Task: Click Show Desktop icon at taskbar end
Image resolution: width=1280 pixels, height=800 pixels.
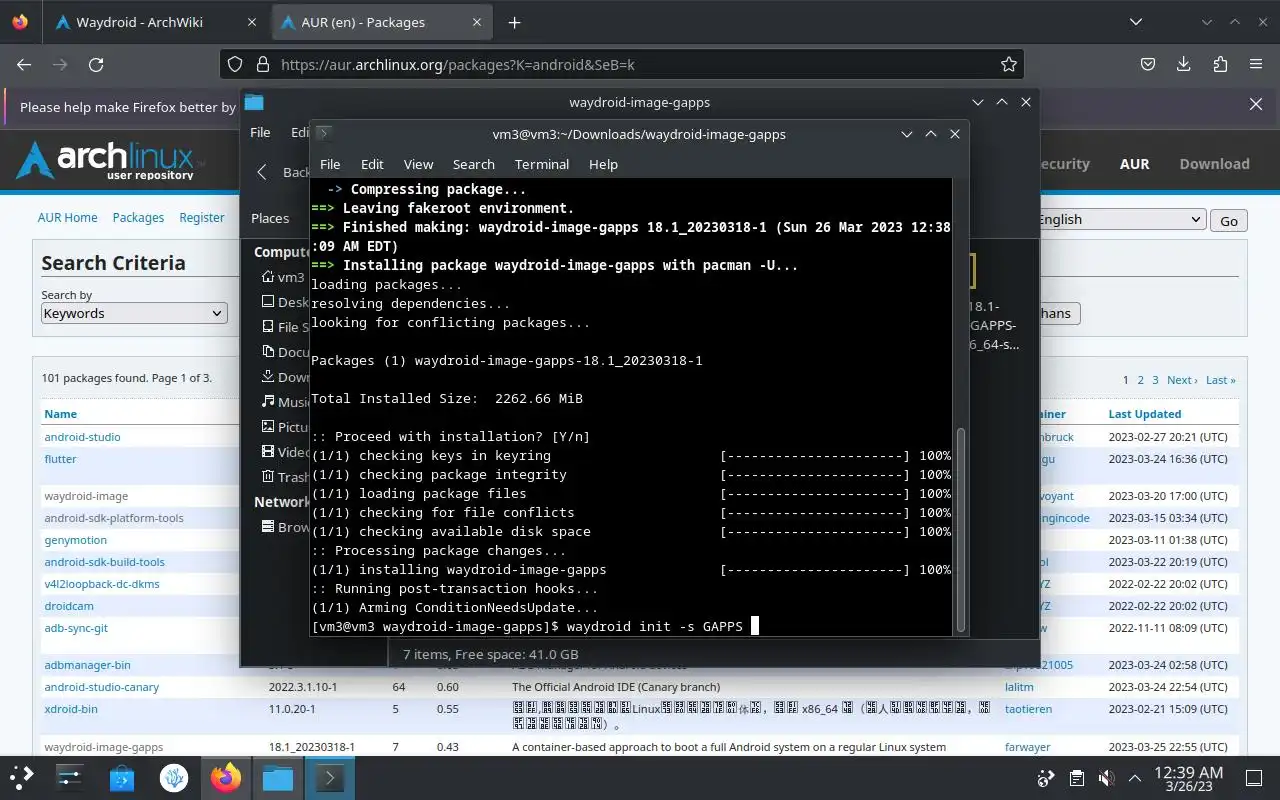Action: (1254, 778)
